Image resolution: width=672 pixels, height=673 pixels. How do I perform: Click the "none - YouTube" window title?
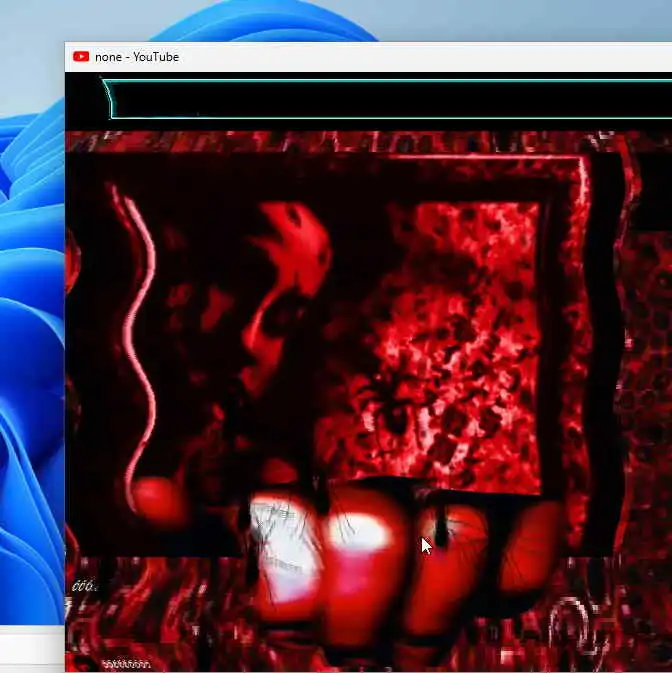click(x=137, y=57)
